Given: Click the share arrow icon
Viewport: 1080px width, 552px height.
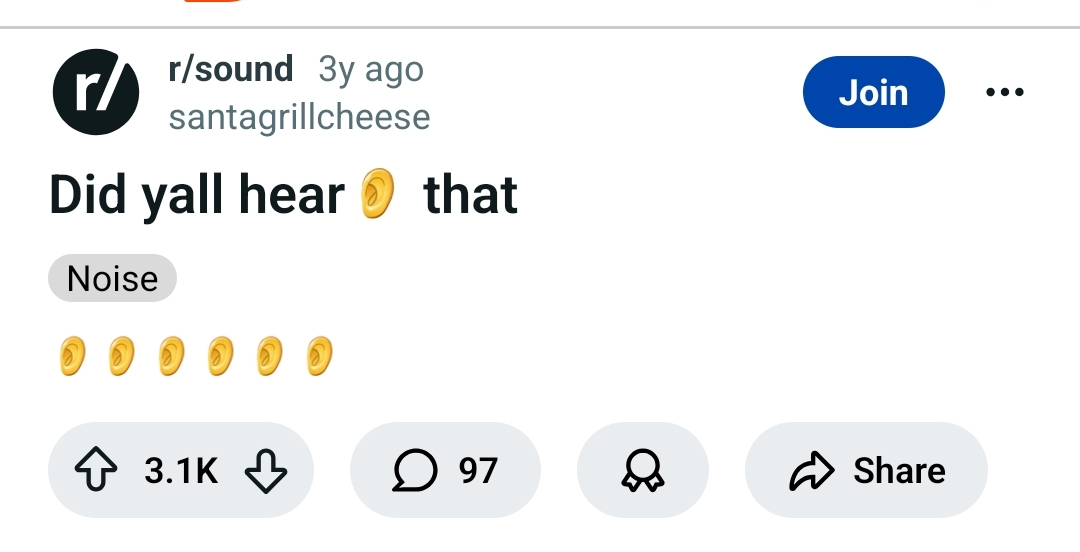Looking at the screenshot, I should tap(810, 470).
